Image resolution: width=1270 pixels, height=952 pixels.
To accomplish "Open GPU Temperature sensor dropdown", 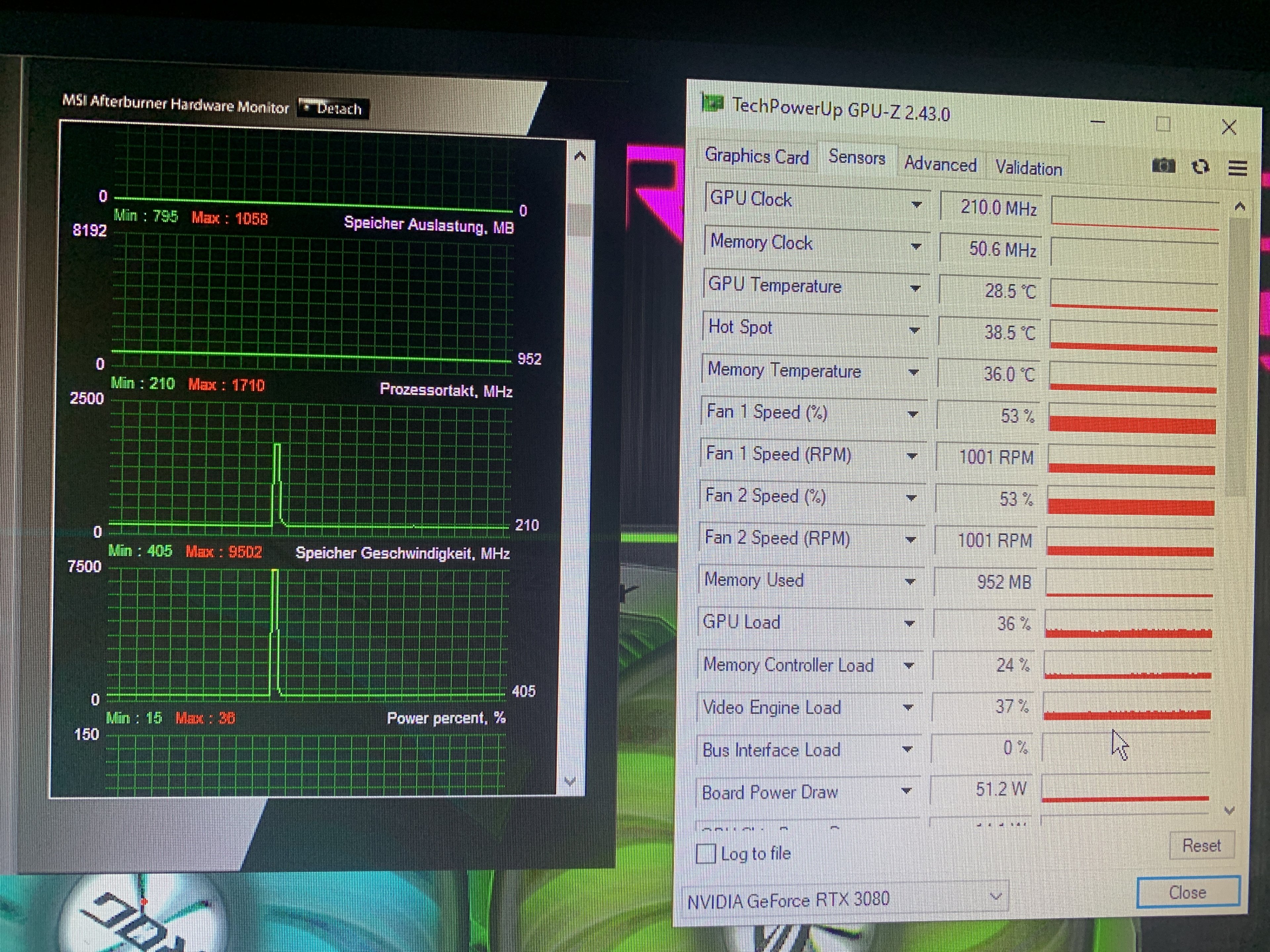I will [915, 289].
